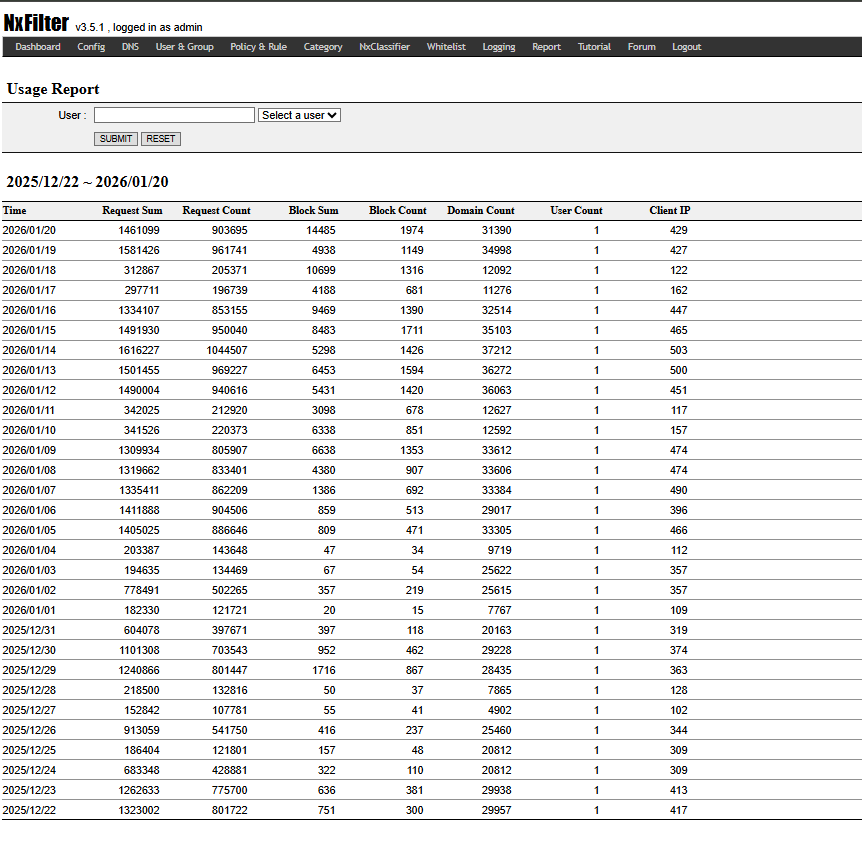Click the NxFilter logo

[36, 23]
